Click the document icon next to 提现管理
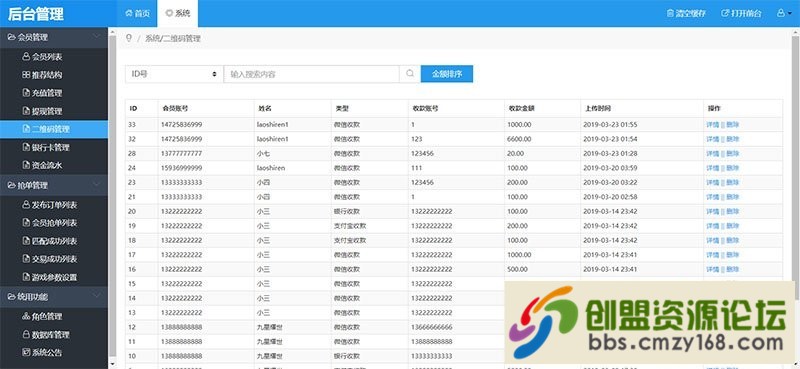This screenshot has height=369, width=800. click(x=27, y=111)
